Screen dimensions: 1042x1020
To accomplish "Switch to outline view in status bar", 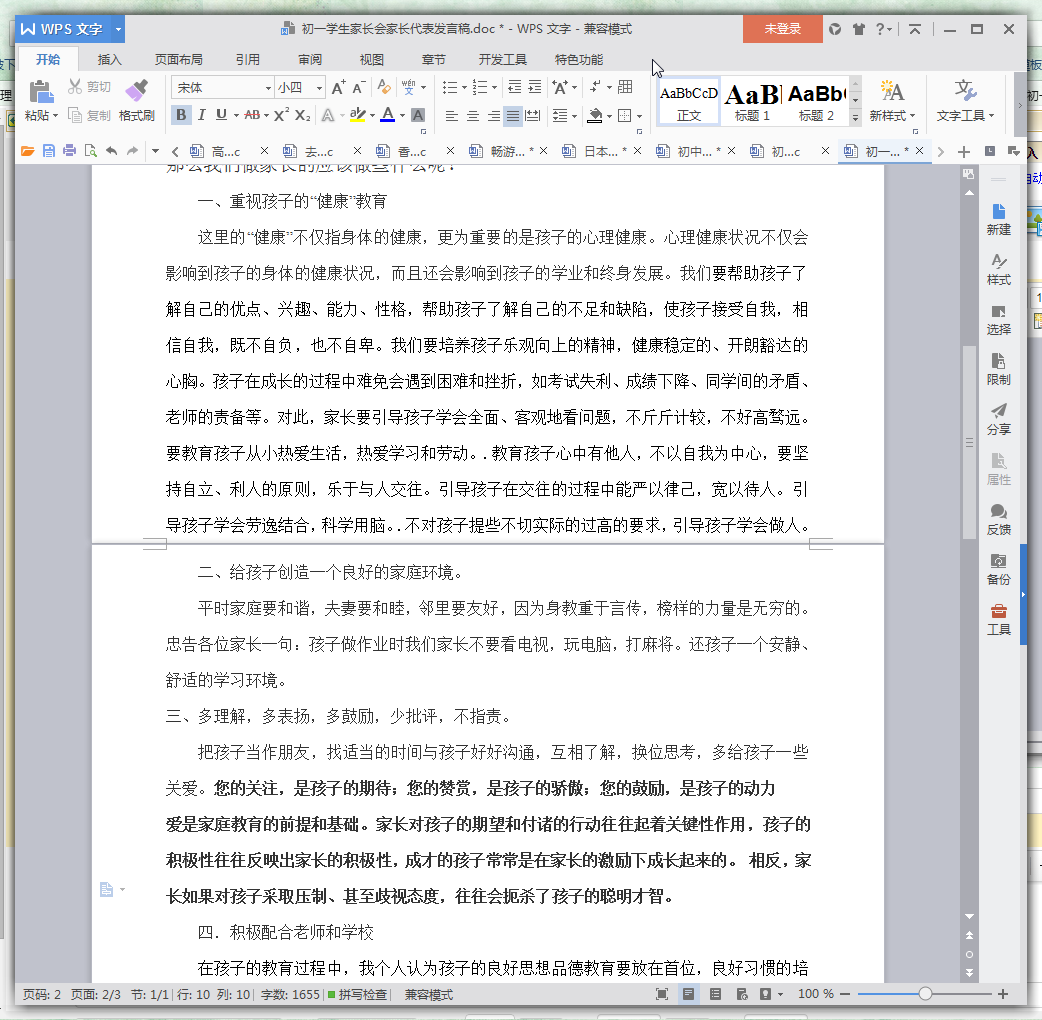I will coord(715,994).
